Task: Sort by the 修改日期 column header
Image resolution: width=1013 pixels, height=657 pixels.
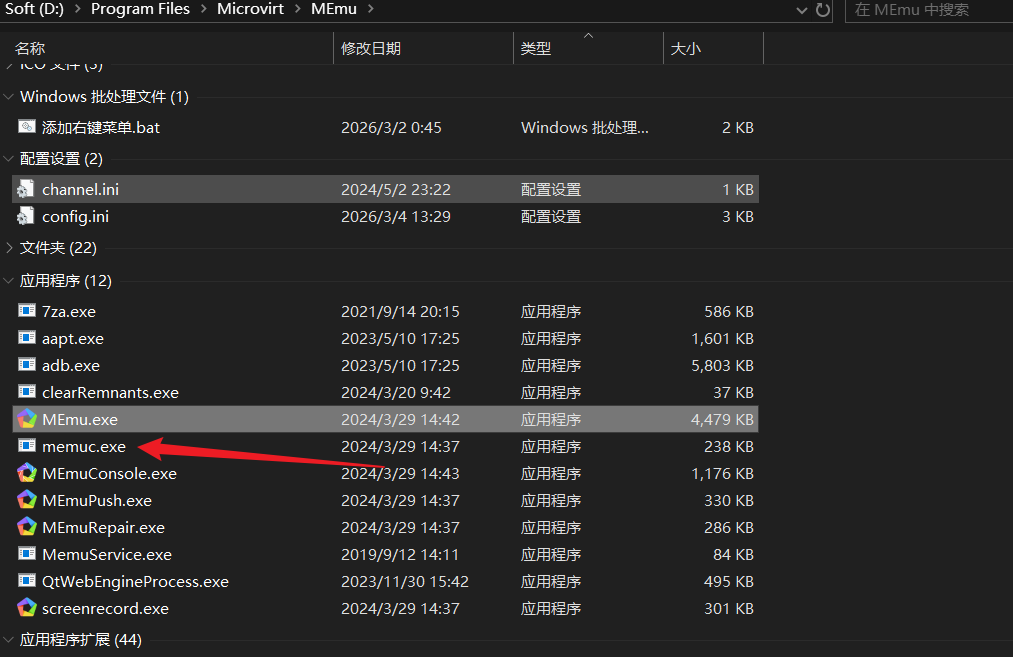Action: pyautogui.click(x=371, y=48)
